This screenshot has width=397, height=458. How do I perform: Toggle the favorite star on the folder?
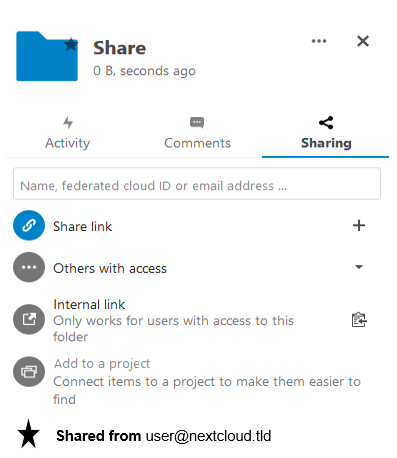71,44
